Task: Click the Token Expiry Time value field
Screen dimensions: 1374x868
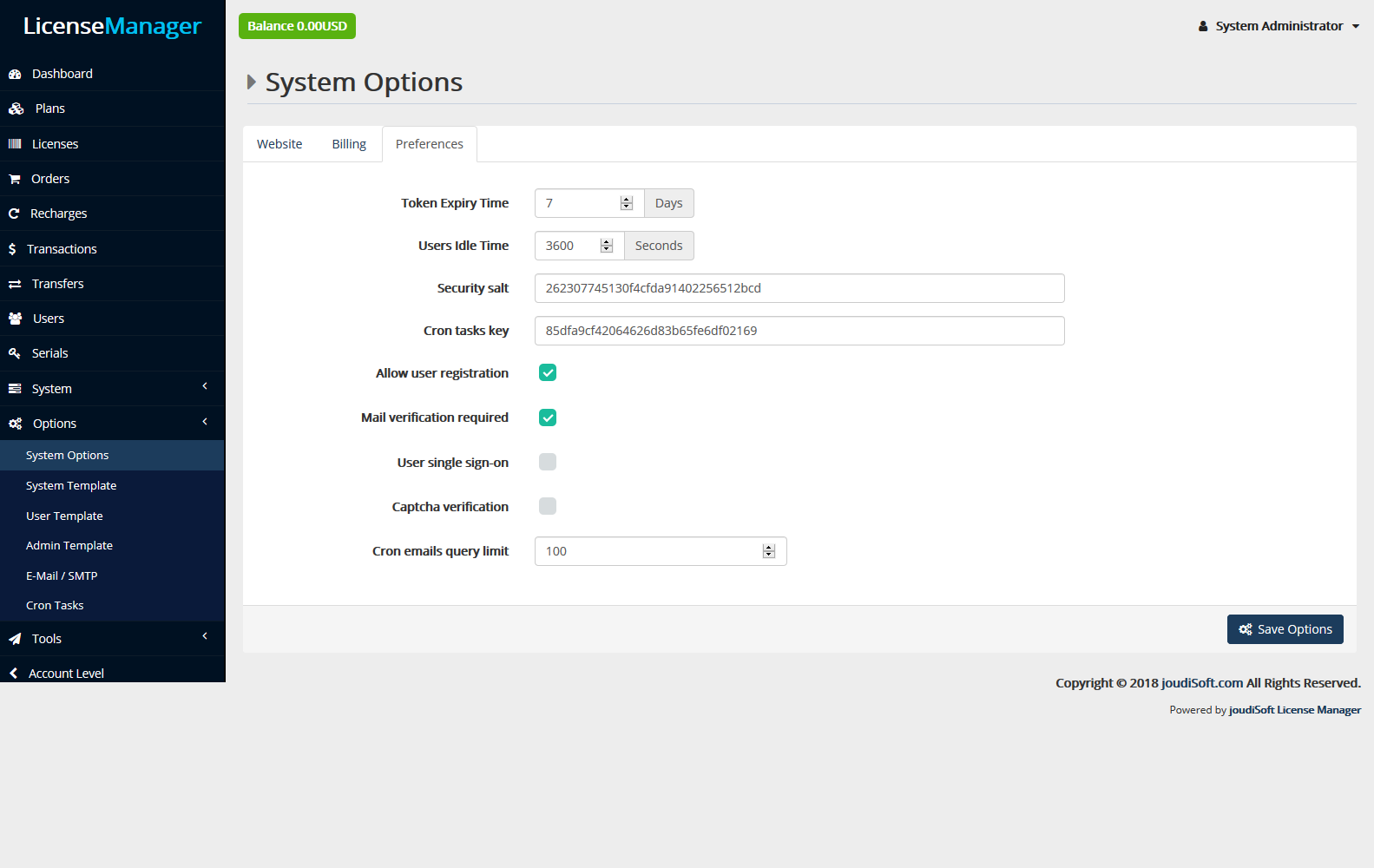Action: point(589,203)
